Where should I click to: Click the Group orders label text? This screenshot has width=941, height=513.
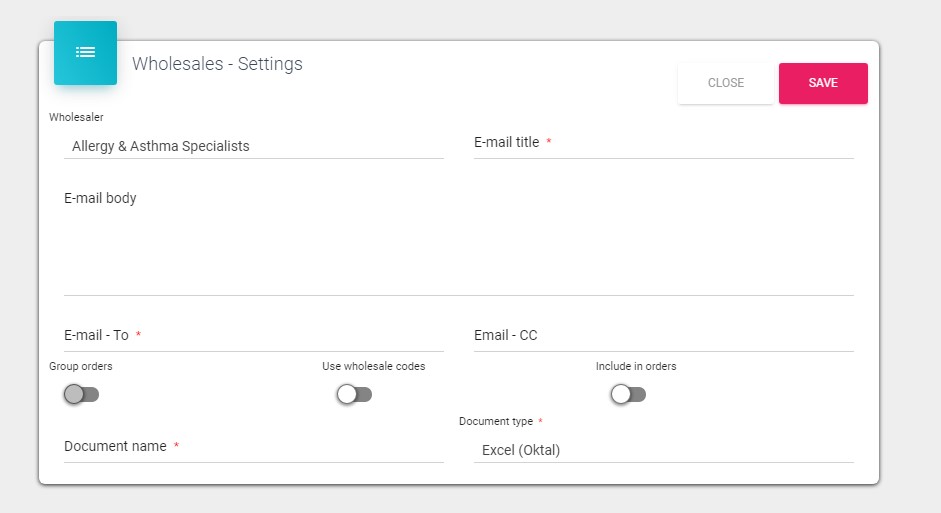81,367
